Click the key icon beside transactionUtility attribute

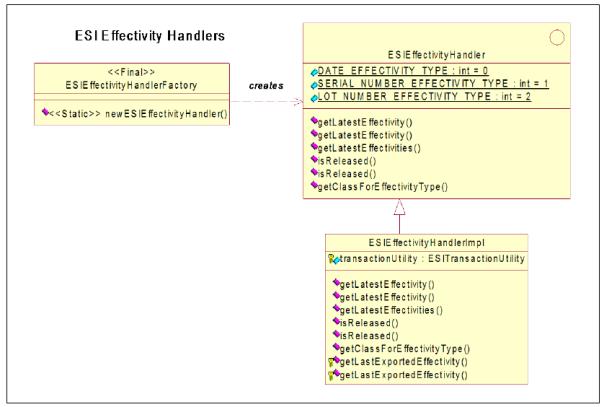pyautogui.click(x=331, y=259)
